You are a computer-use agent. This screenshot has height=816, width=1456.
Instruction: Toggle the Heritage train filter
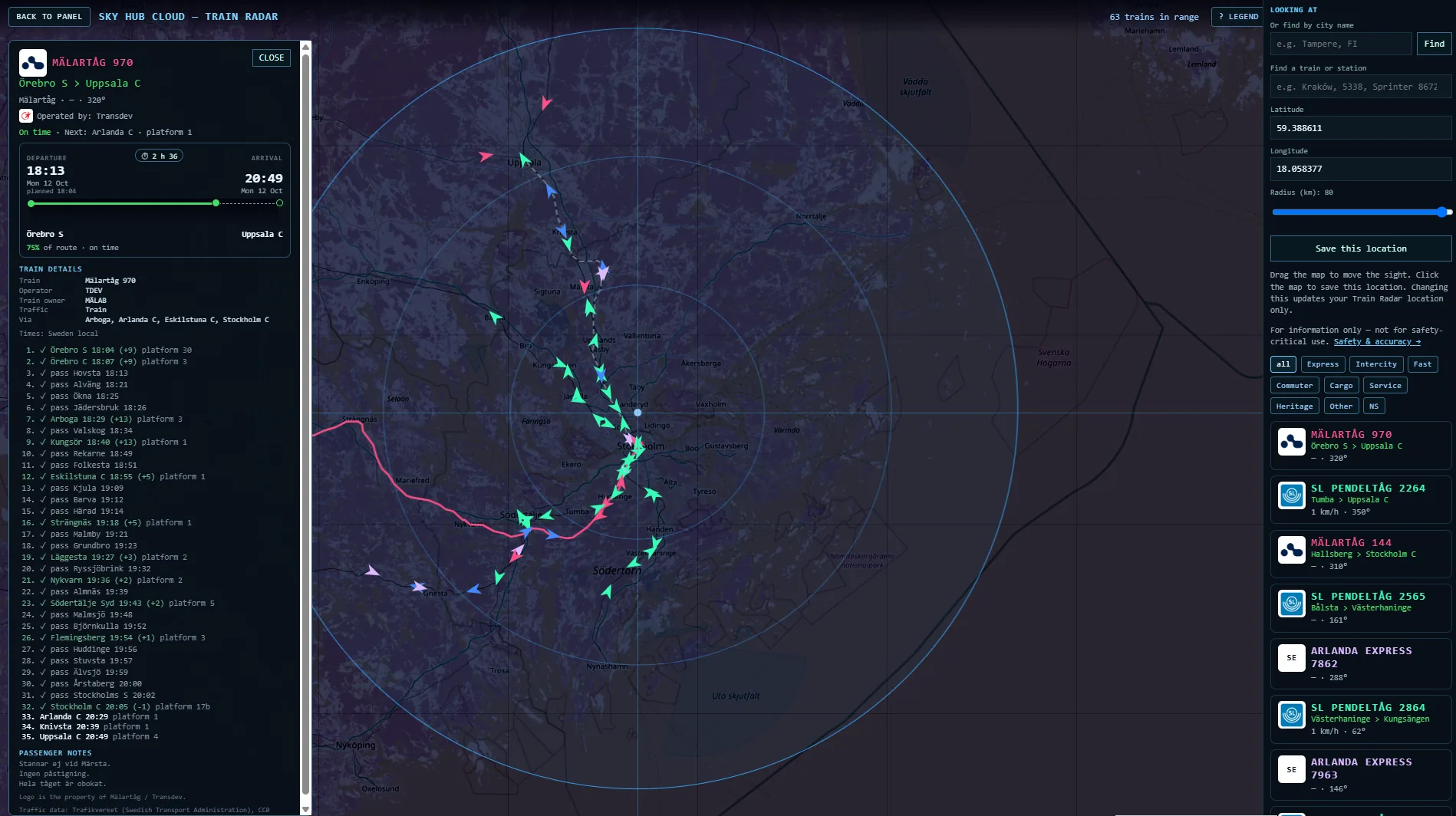1294,406
